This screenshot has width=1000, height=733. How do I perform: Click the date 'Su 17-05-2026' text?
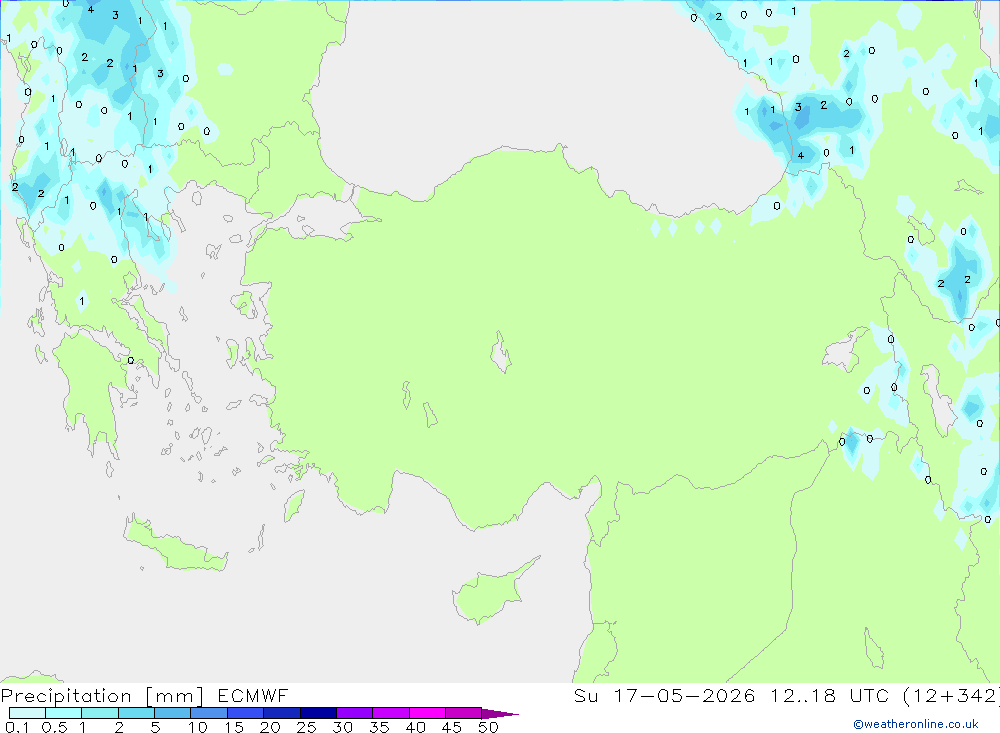(665, 695)
